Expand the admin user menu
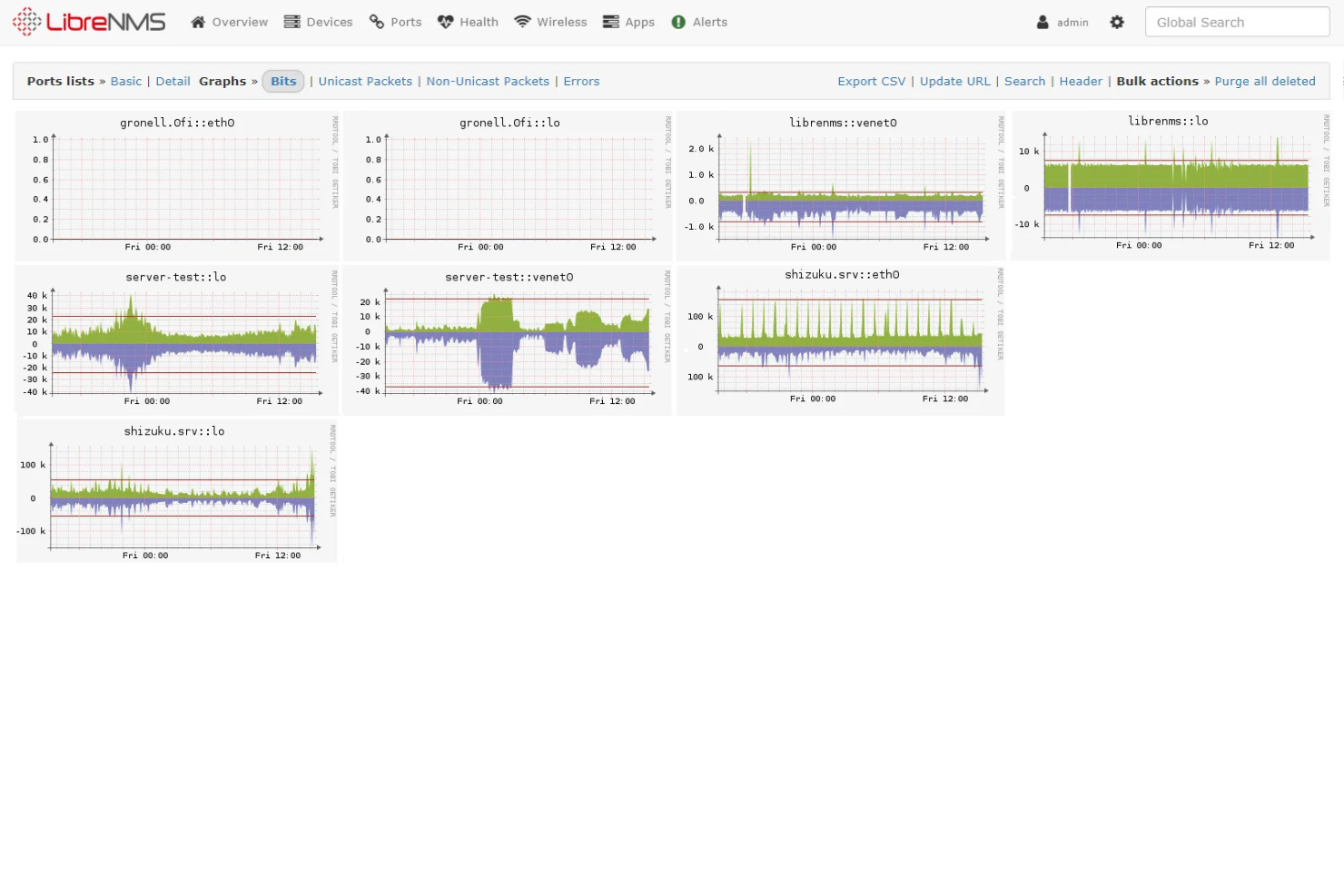The width and height of the screenshot is (1344, 896). (1062, 22)
